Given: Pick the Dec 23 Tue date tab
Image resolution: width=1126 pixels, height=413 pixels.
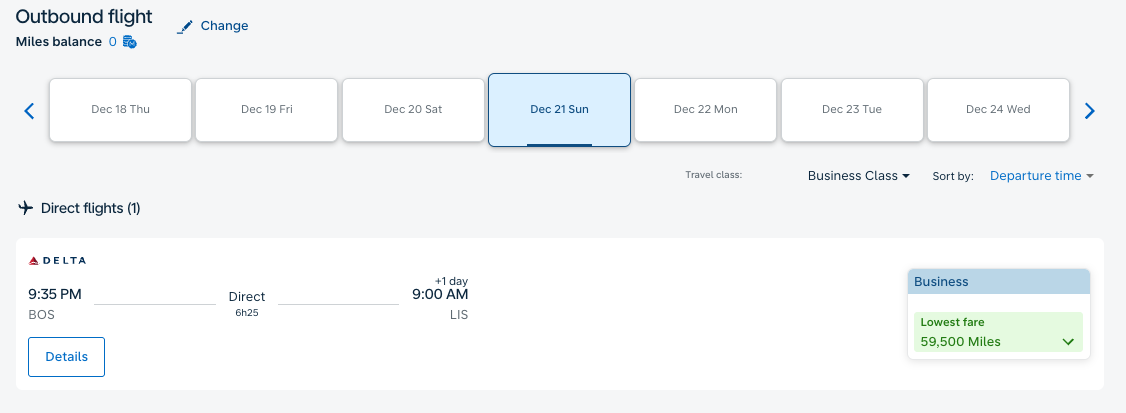Looking at the screenshot, I should [852, 110].
